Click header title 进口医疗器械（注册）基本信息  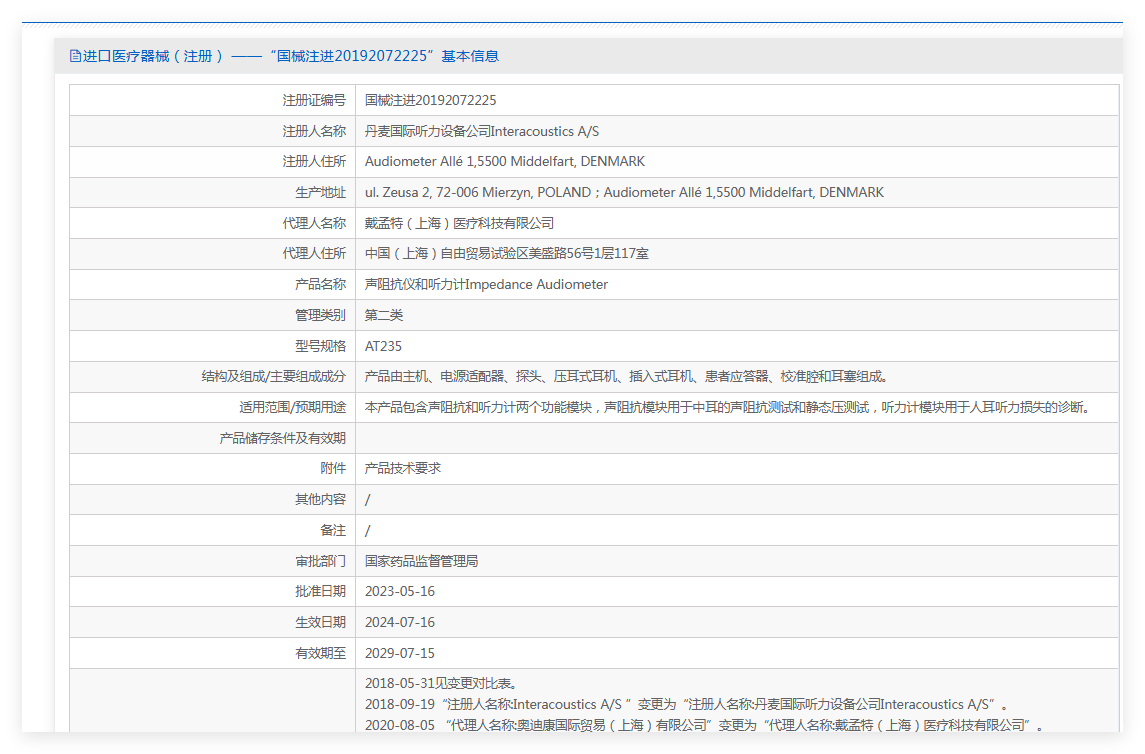tap(291, 56)
